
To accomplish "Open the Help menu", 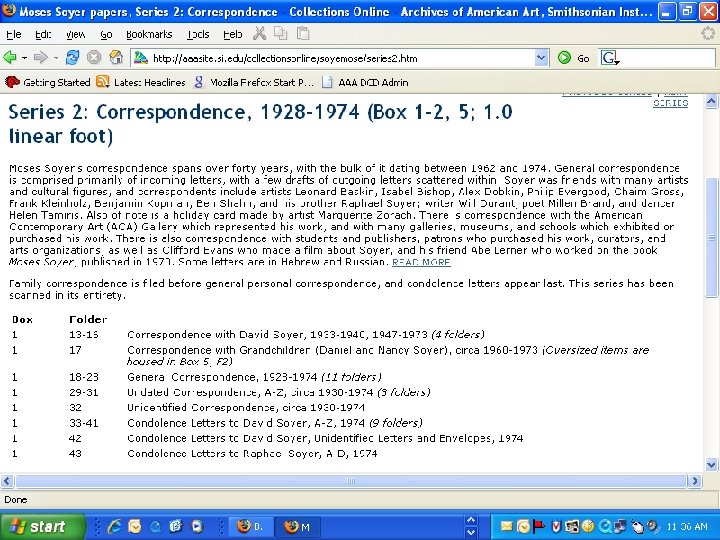I will click(232, 34).
